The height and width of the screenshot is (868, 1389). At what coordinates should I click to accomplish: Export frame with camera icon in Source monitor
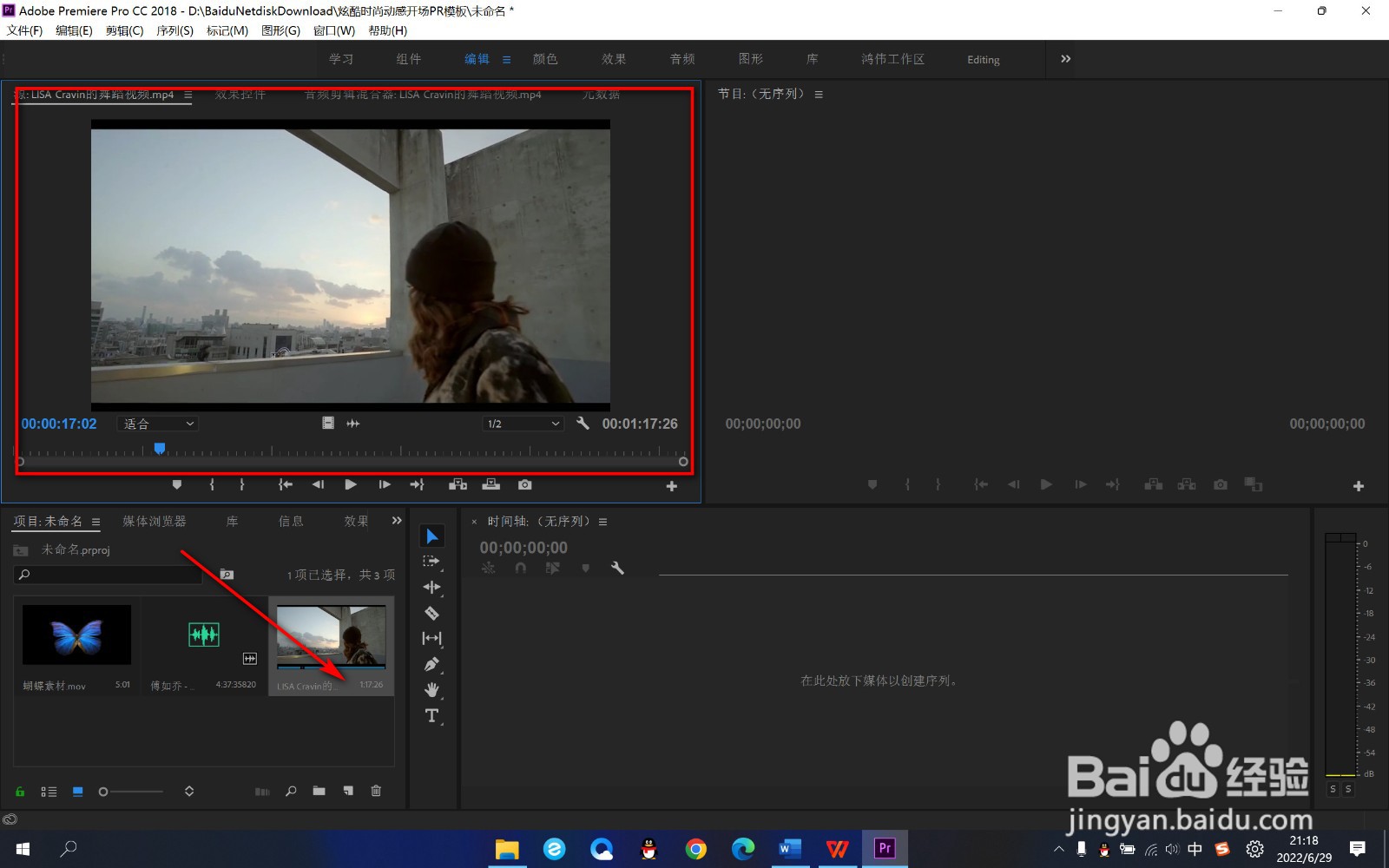525,484
